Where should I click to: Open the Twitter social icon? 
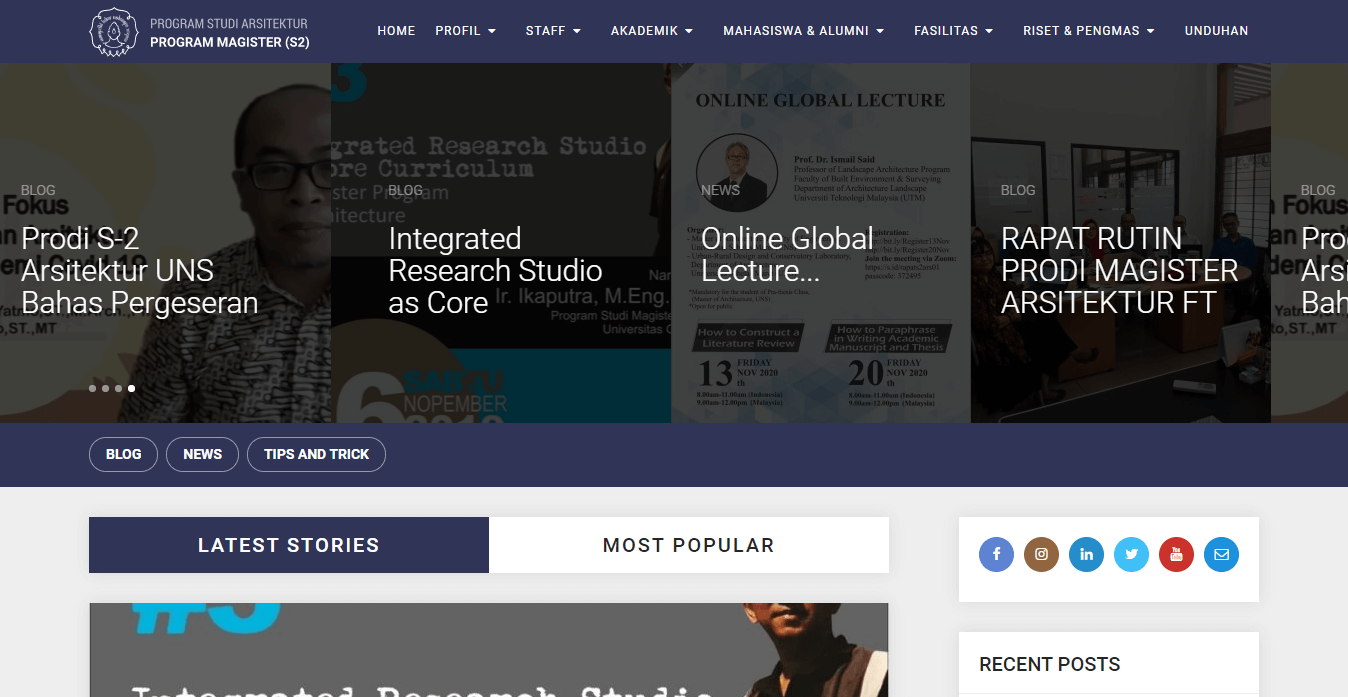point(1131,554)
